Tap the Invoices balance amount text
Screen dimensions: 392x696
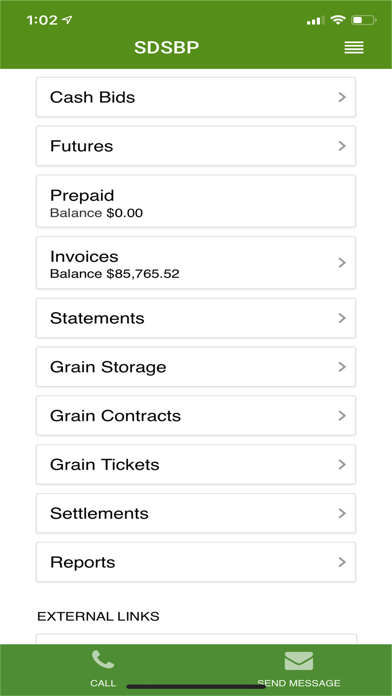coord(143,274)
